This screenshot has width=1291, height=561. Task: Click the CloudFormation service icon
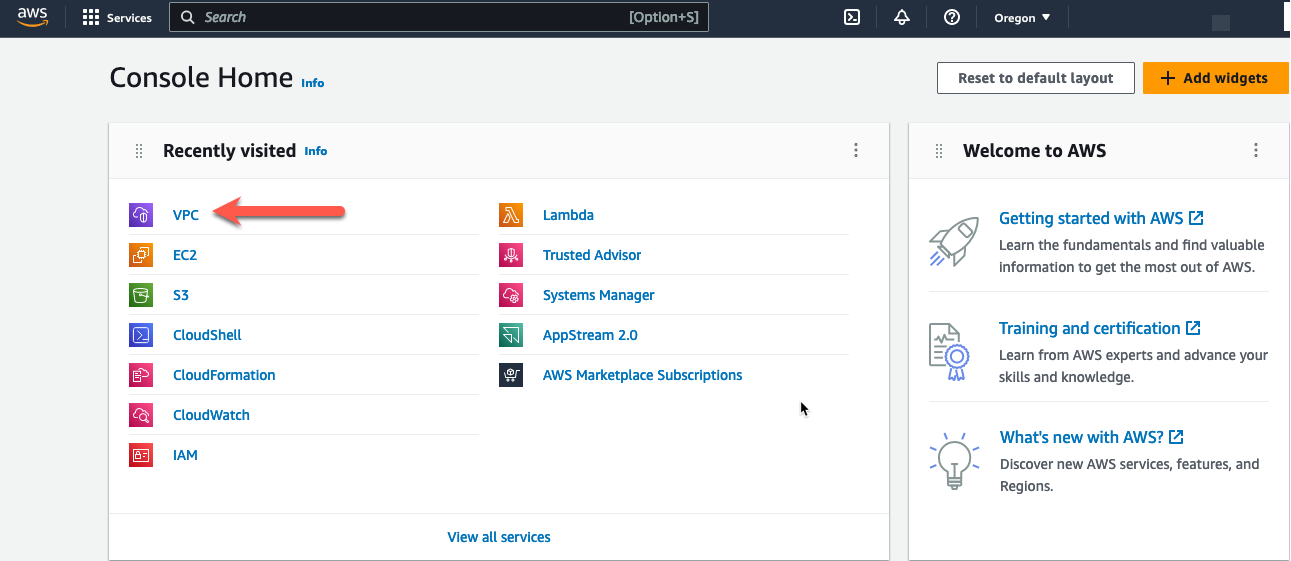coord(141,375)
